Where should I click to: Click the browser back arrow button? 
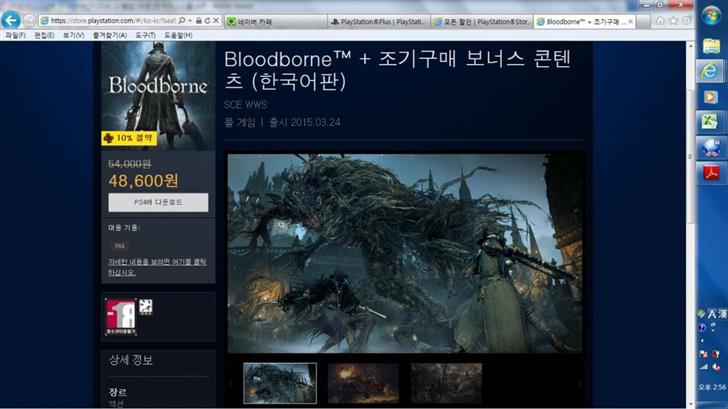(x=11, y=20)
